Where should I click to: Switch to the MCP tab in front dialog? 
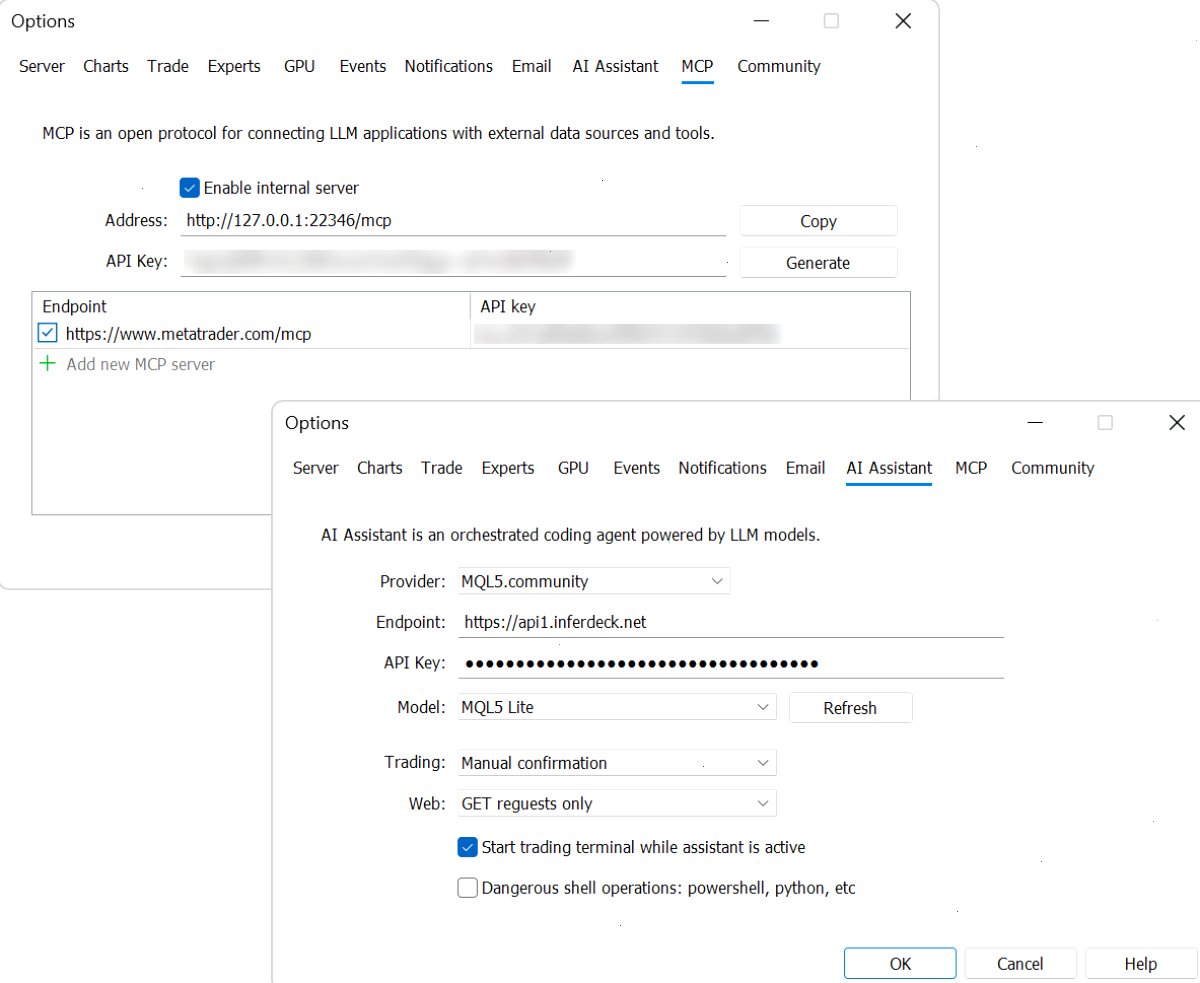point(971,468)
